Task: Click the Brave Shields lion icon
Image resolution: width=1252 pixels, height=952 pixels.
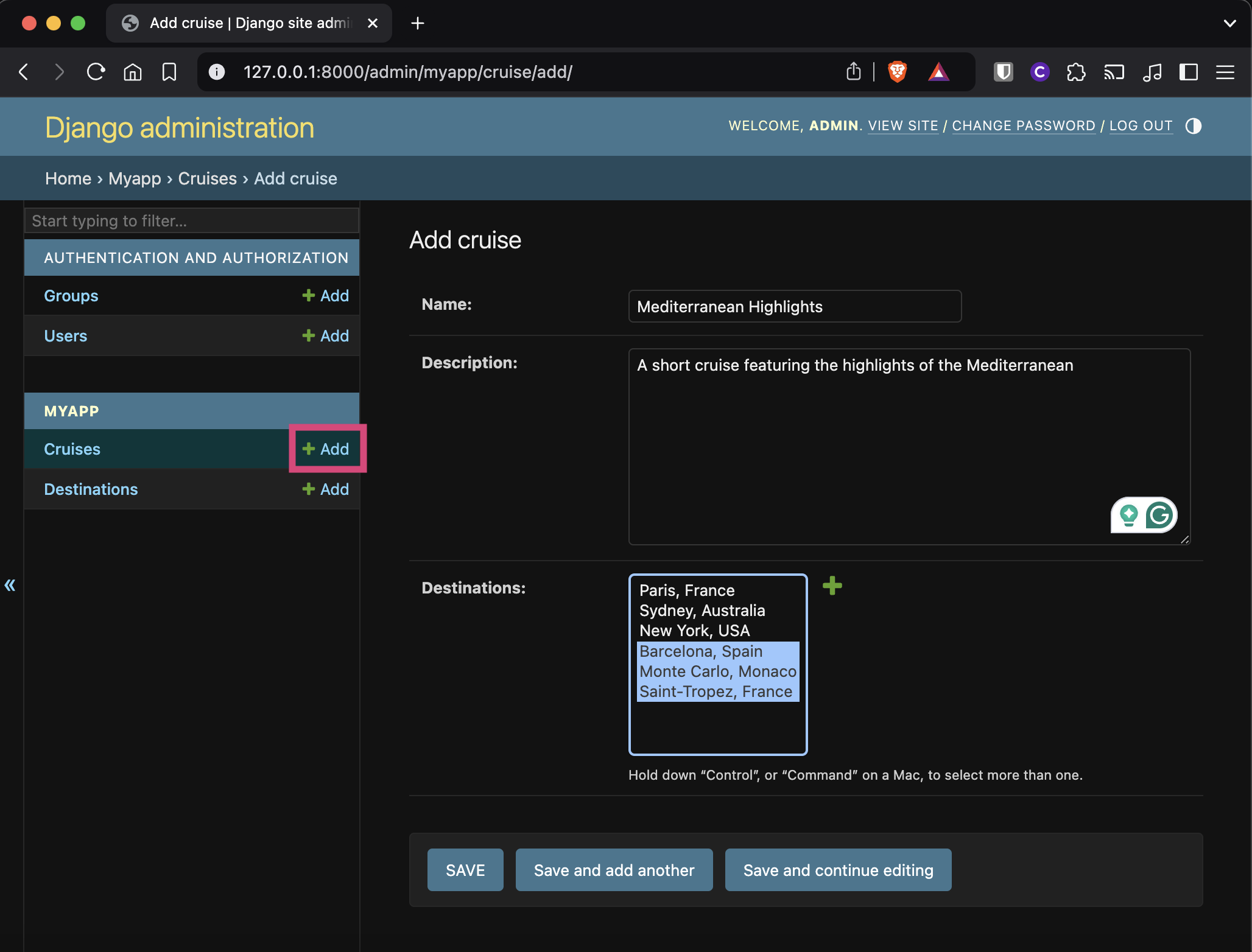Action: (897, 72)
